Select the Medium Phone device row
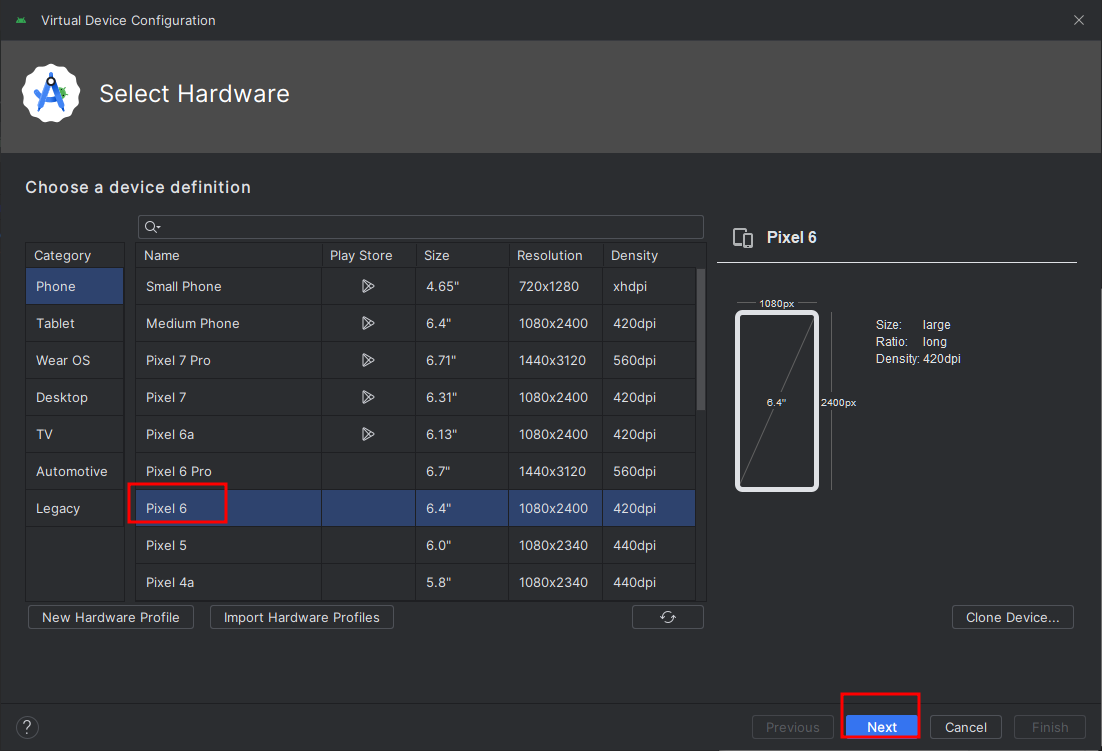The image size is (1102, 751). [x=415, y=323]
